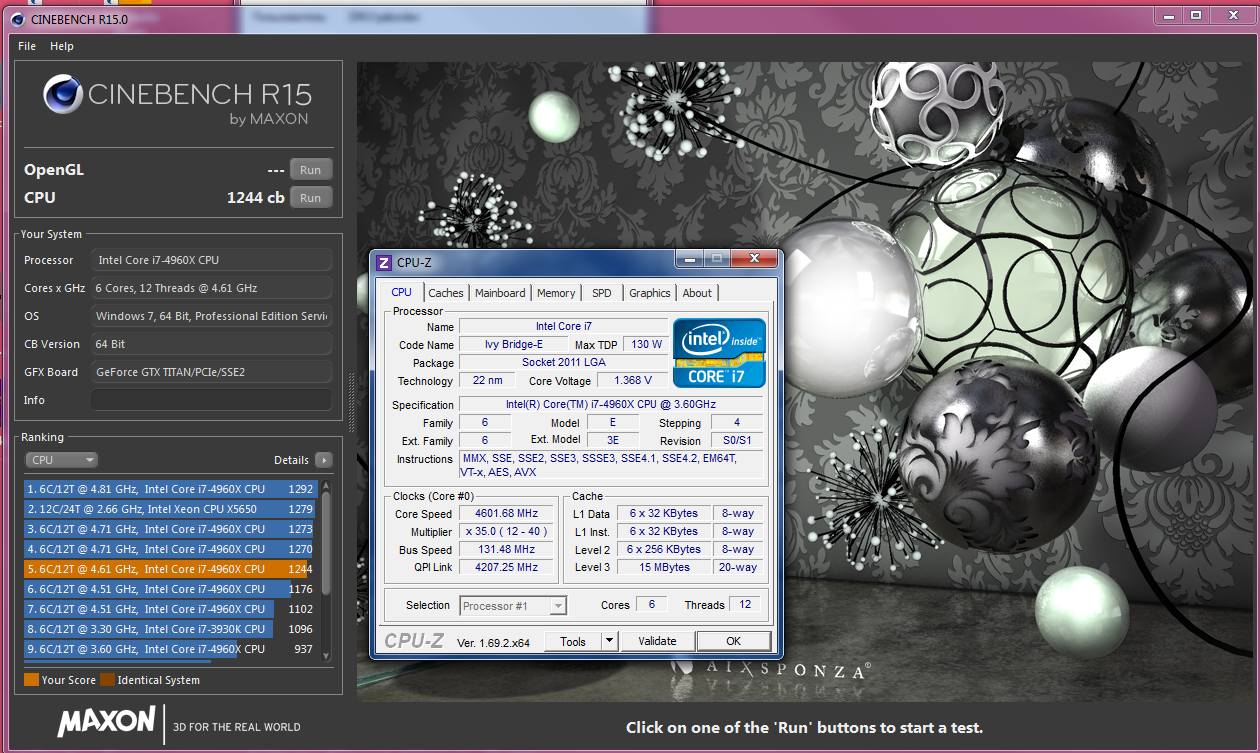
Task: Open the Processor #1 selection dropdown
Action: point(513,605)
